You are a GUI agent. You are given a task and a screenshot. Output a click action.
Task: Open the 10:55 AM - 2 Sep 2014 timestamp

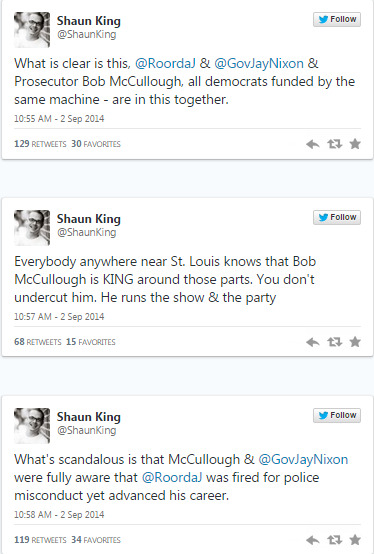[59, 119]
